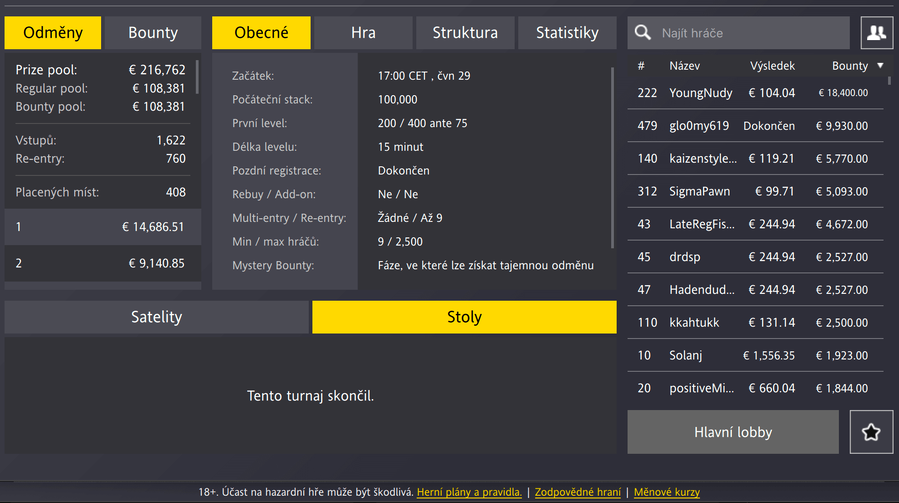
Task: Click the prize list scrollbar
Action: point(197,77)
